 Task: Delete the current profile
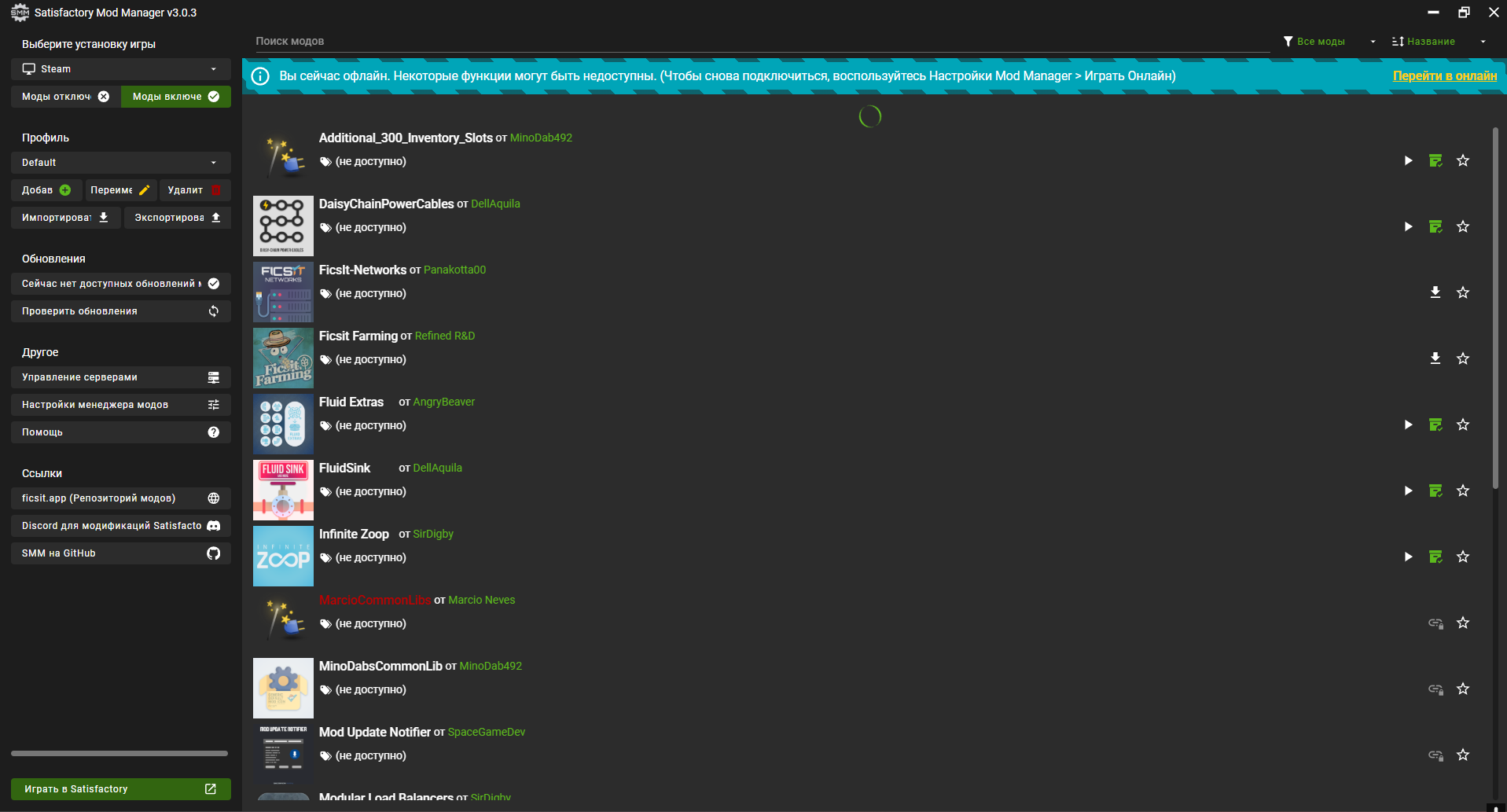tap(195, 190)
